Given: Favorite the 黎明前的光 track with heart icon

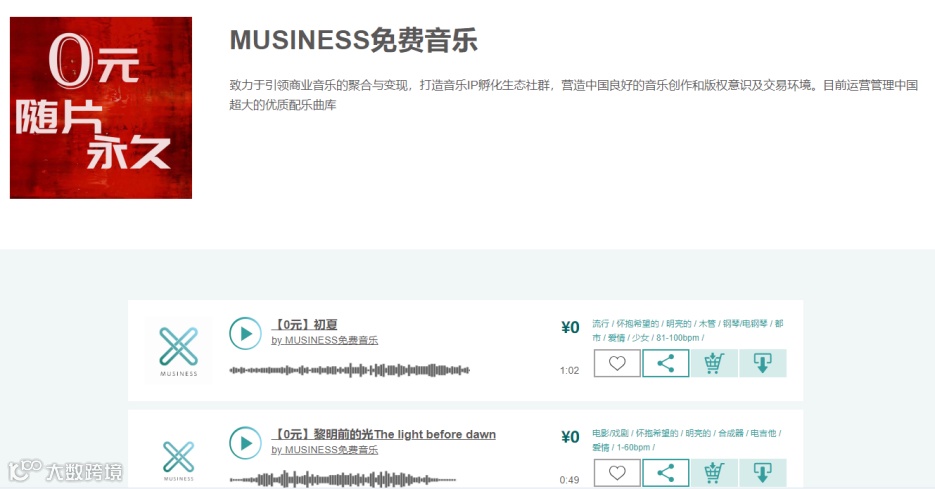Looking at the screenshot, I should tap(617, 473).
